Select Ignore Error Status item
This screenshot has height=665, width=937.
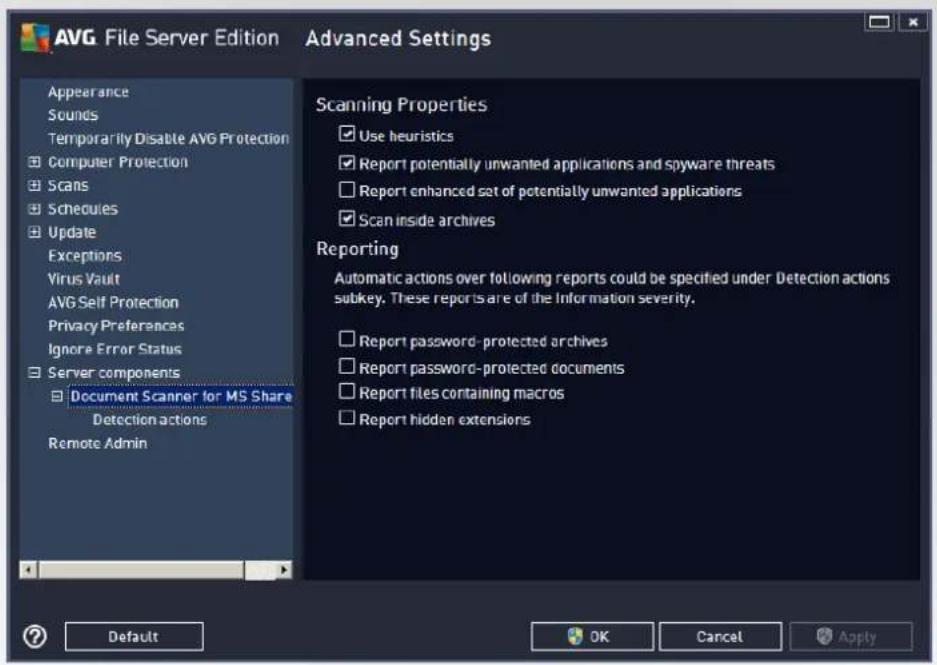115,349
